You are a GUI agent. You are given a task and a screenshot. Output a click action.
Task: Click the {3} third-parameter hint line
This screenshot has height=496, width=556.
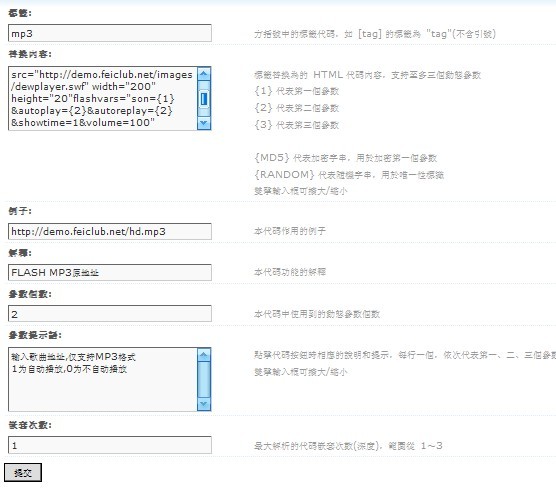pyautogui.click(x=296, y=125)
